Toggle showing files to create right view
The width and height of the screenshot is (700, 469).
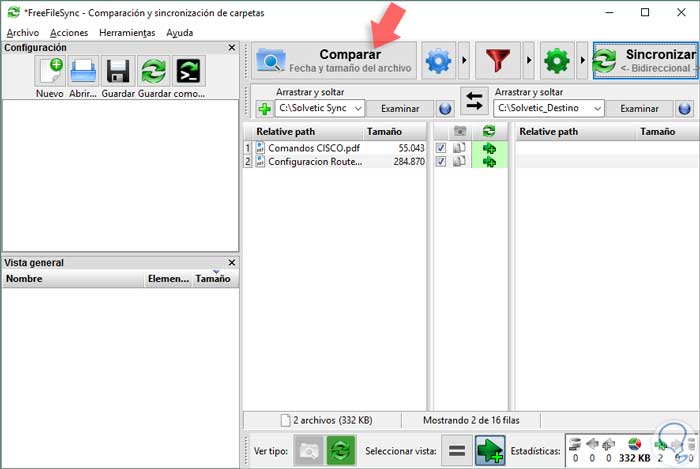coord(490,451)
